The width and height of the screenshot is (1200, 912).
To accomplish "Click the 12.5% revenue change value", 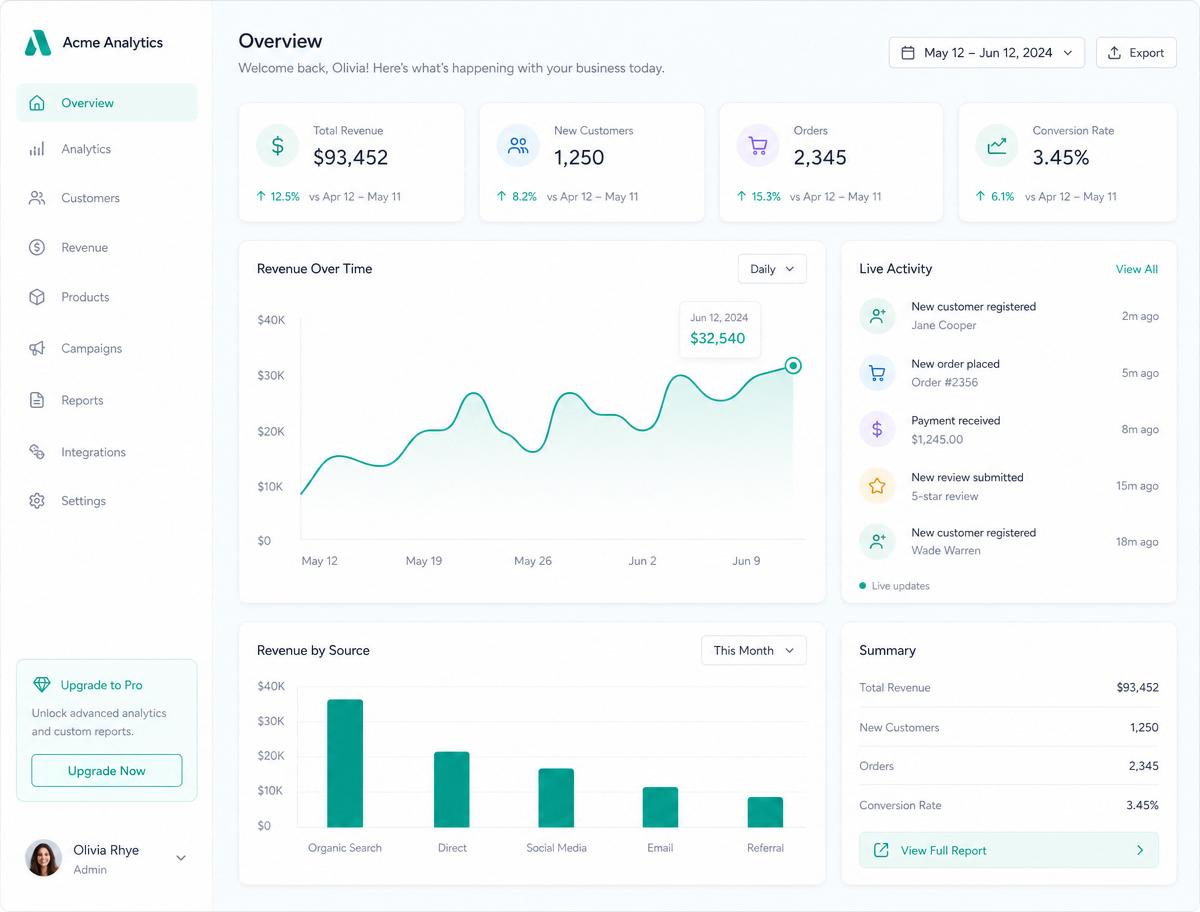I will (285, 197).
